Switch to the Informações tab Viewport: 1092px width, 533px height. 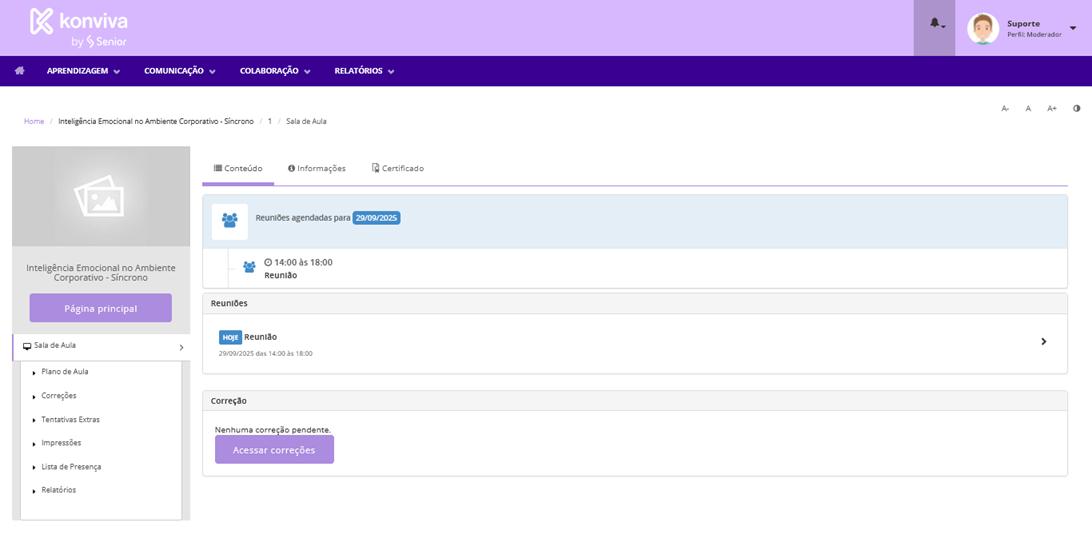317,168
